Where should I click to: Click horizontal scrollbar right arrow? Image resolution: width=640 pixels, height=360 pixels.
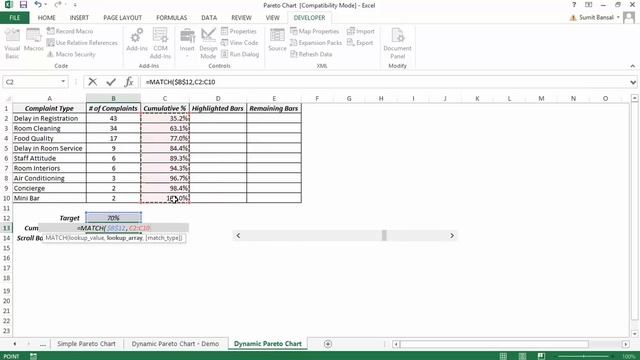click(x=625, y=344)
